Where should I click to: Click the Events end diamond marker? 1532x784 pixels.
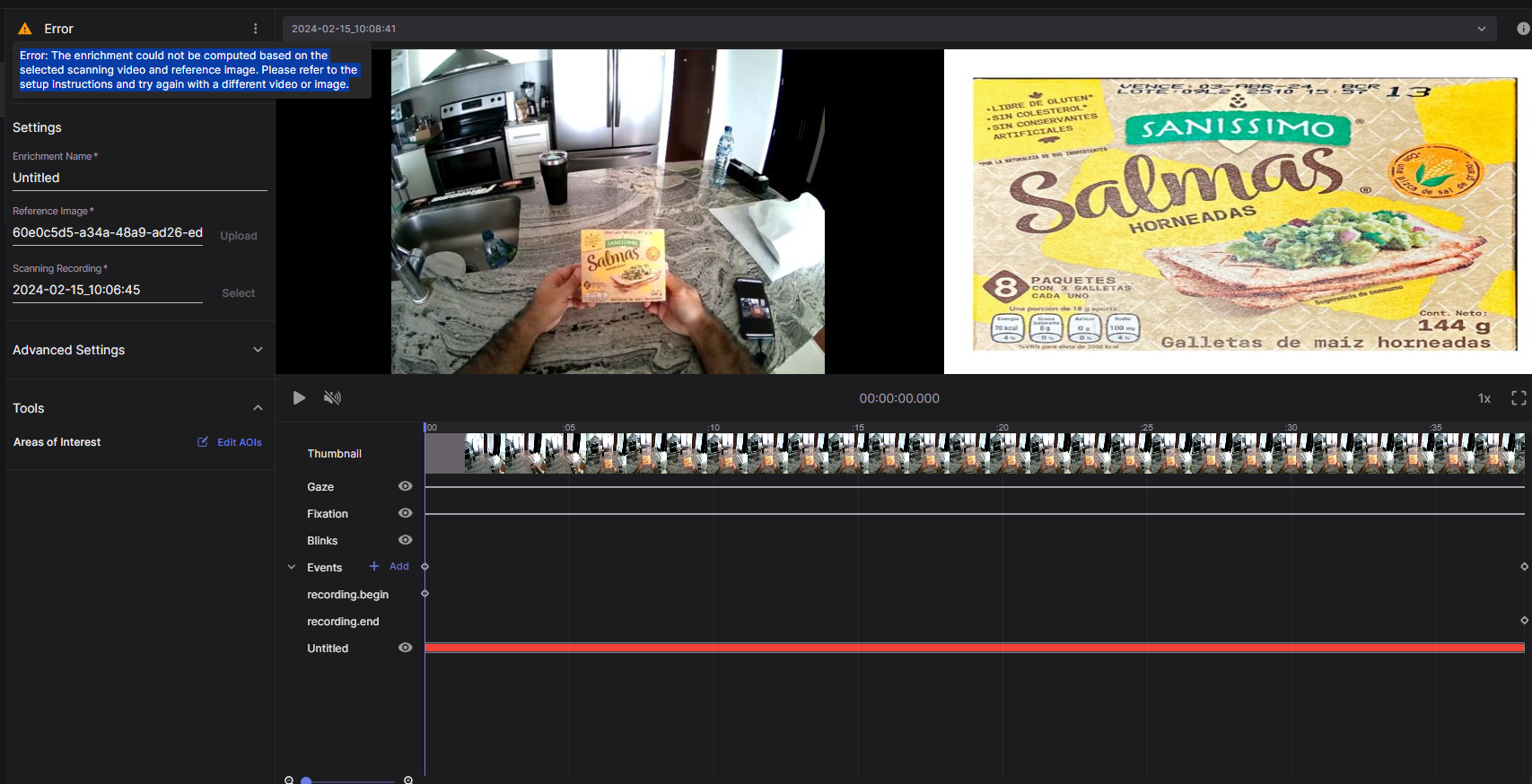coord(1524,567)
